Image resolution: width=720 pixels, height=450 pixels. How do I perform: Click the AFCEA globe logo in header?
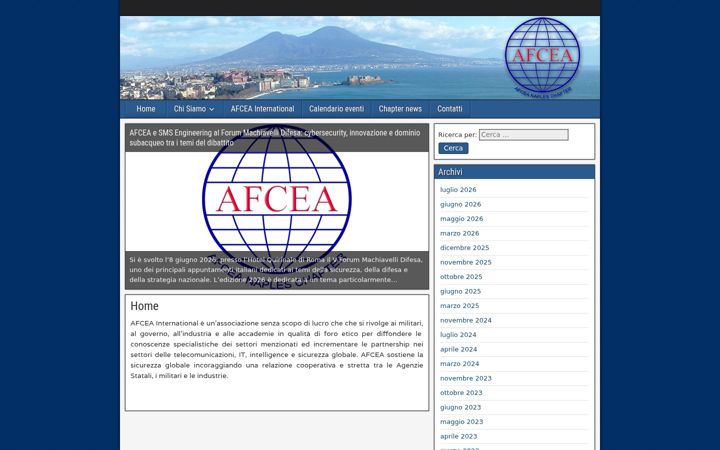542,57
